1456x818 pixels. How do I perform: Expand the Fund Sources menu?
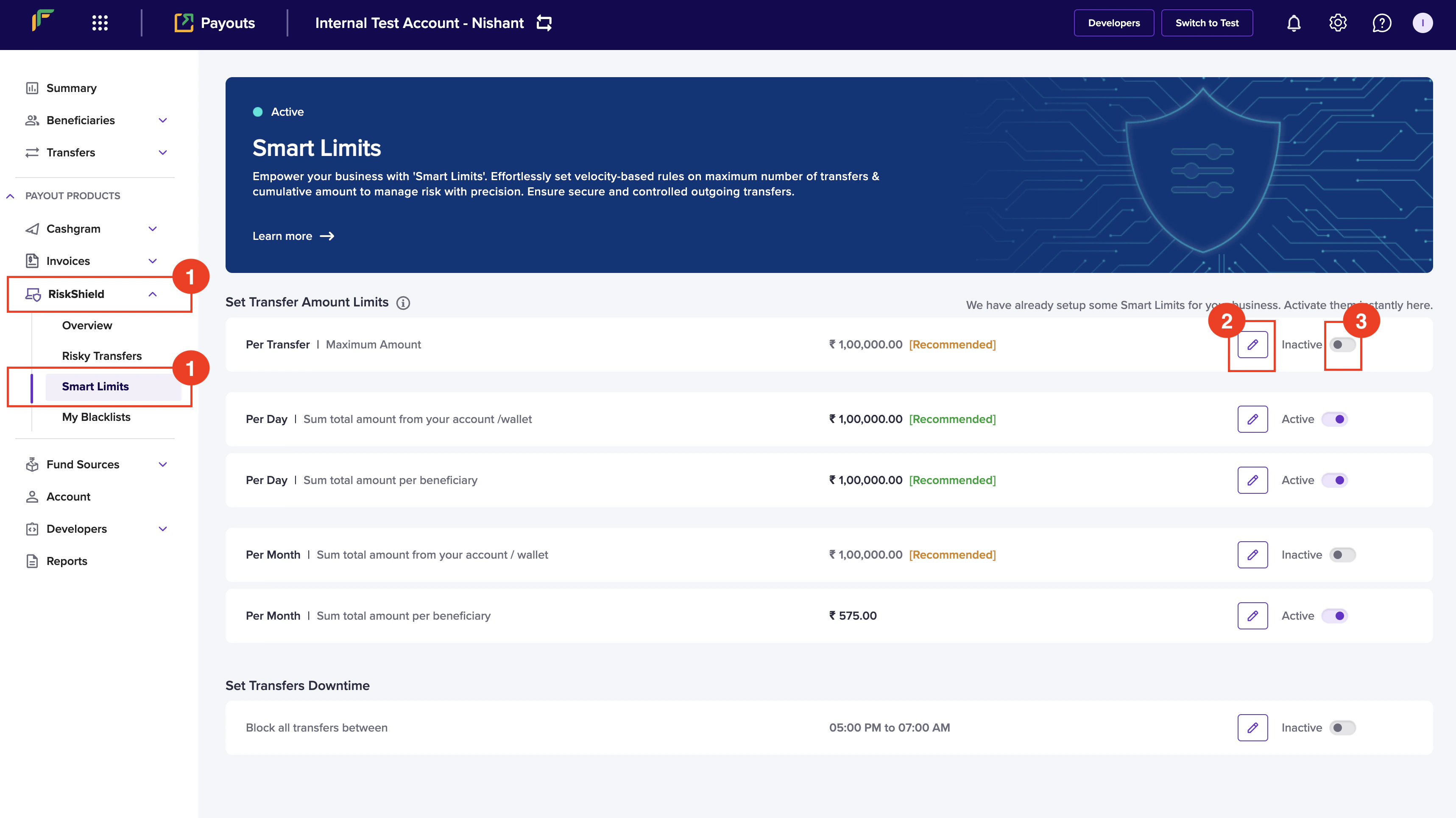[x=163, y=465]
